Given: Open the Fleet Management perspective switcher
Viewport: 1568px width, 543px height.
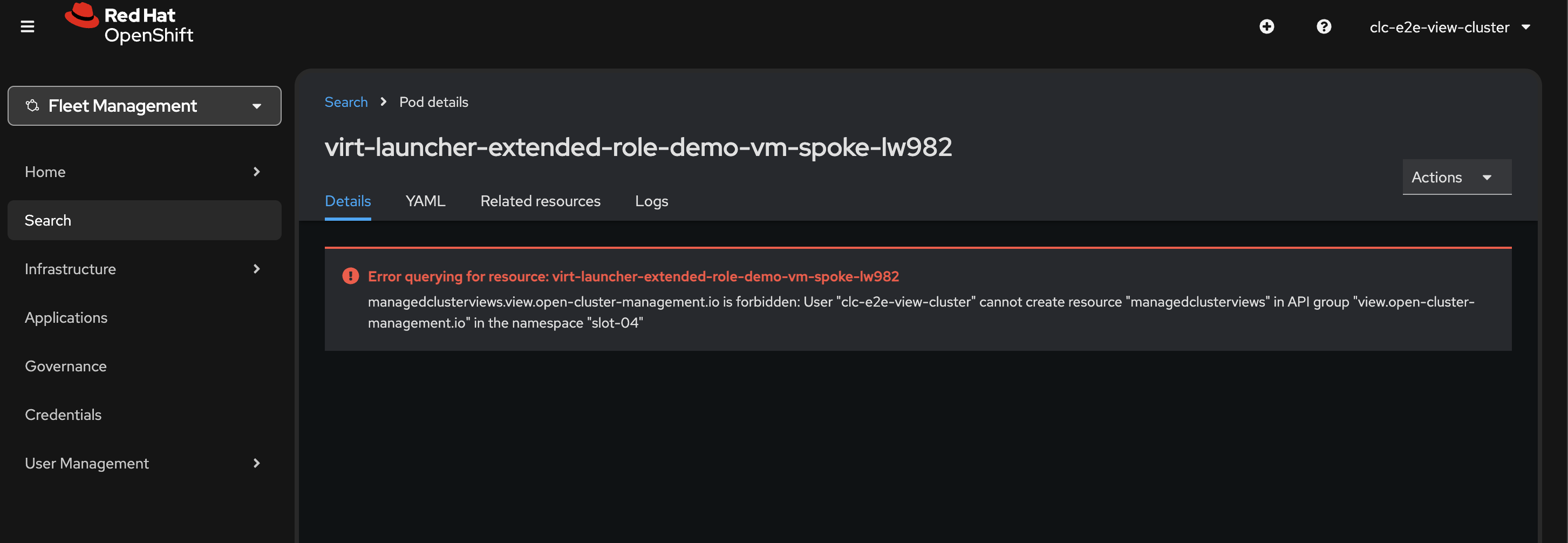Looking at the screenshot, I should (144, 106).
